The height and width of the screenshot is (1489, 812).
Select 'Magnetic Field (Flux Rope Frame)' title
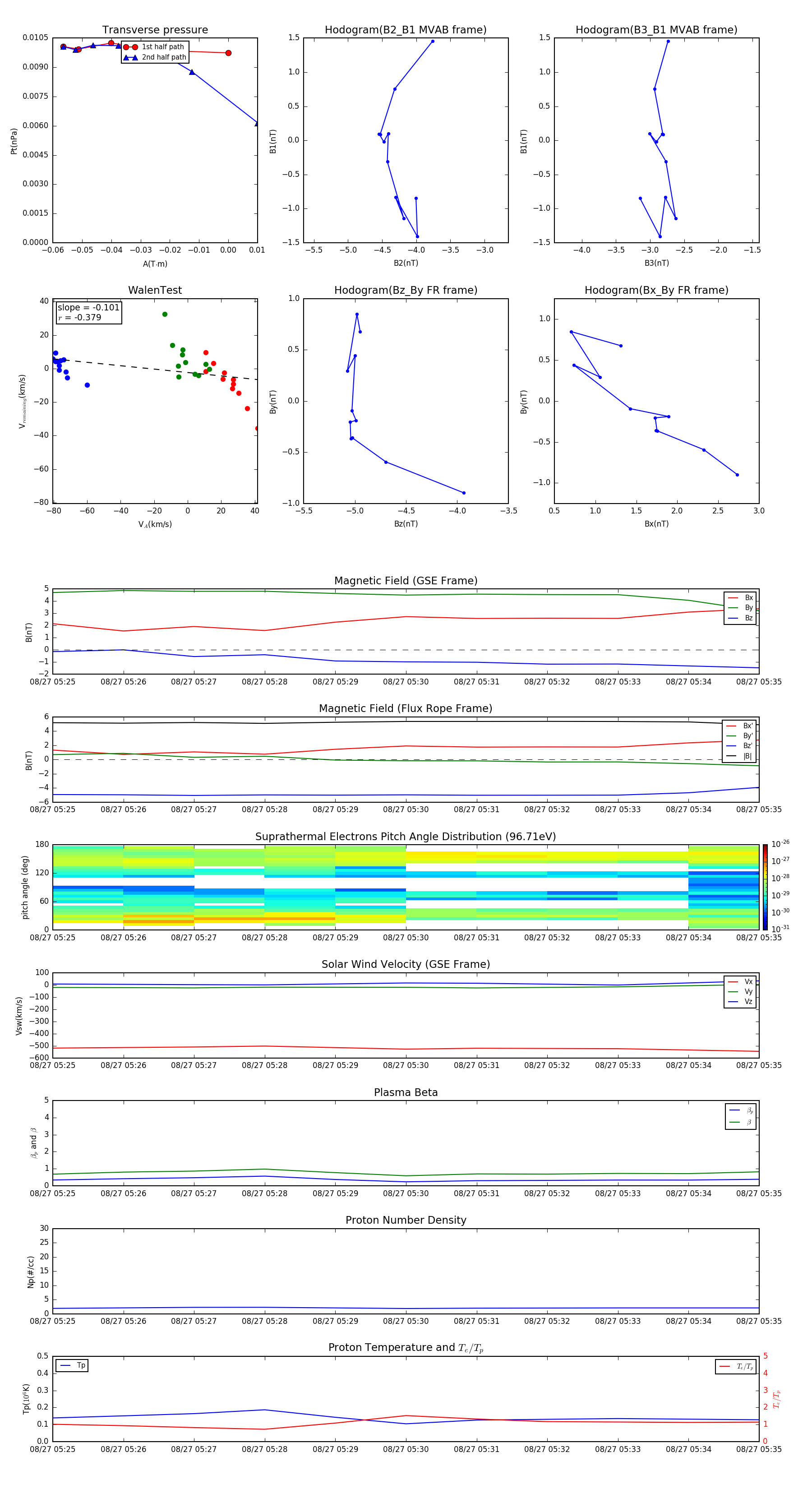(x=406, y=709)
